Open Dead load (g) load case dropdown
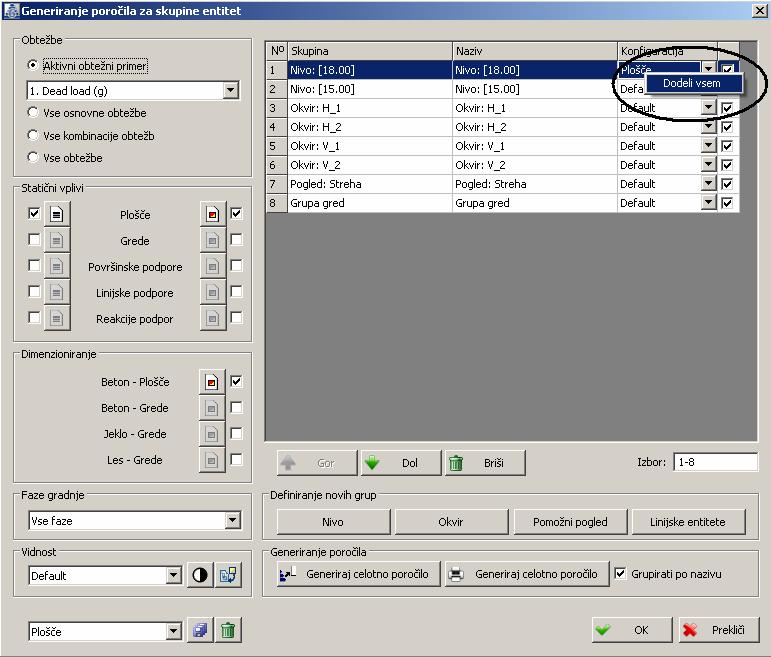771x657 pixels. pos(231,90)
